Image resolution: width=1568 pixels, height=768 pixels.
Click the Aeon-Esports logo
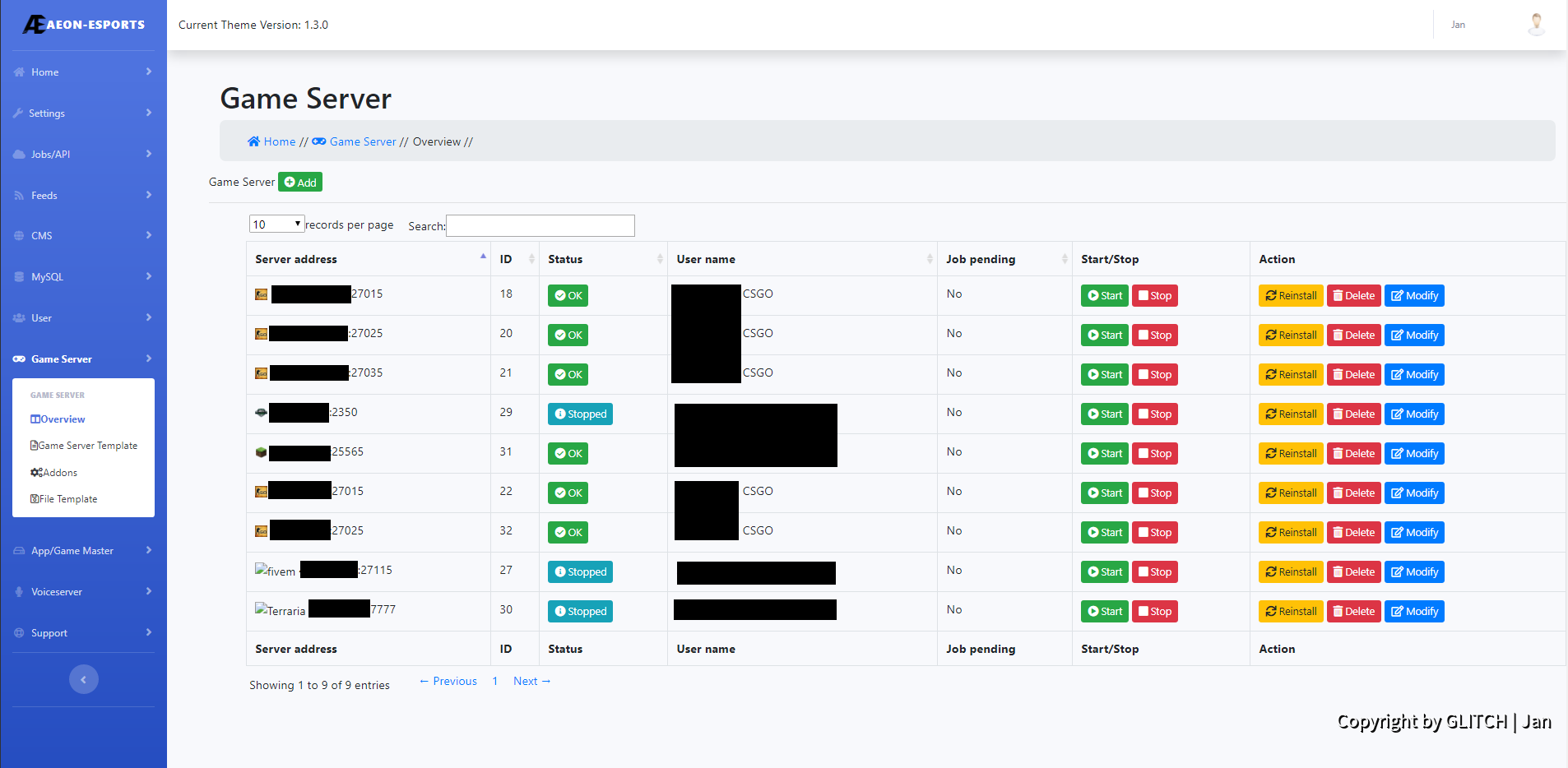coord(83,25)
